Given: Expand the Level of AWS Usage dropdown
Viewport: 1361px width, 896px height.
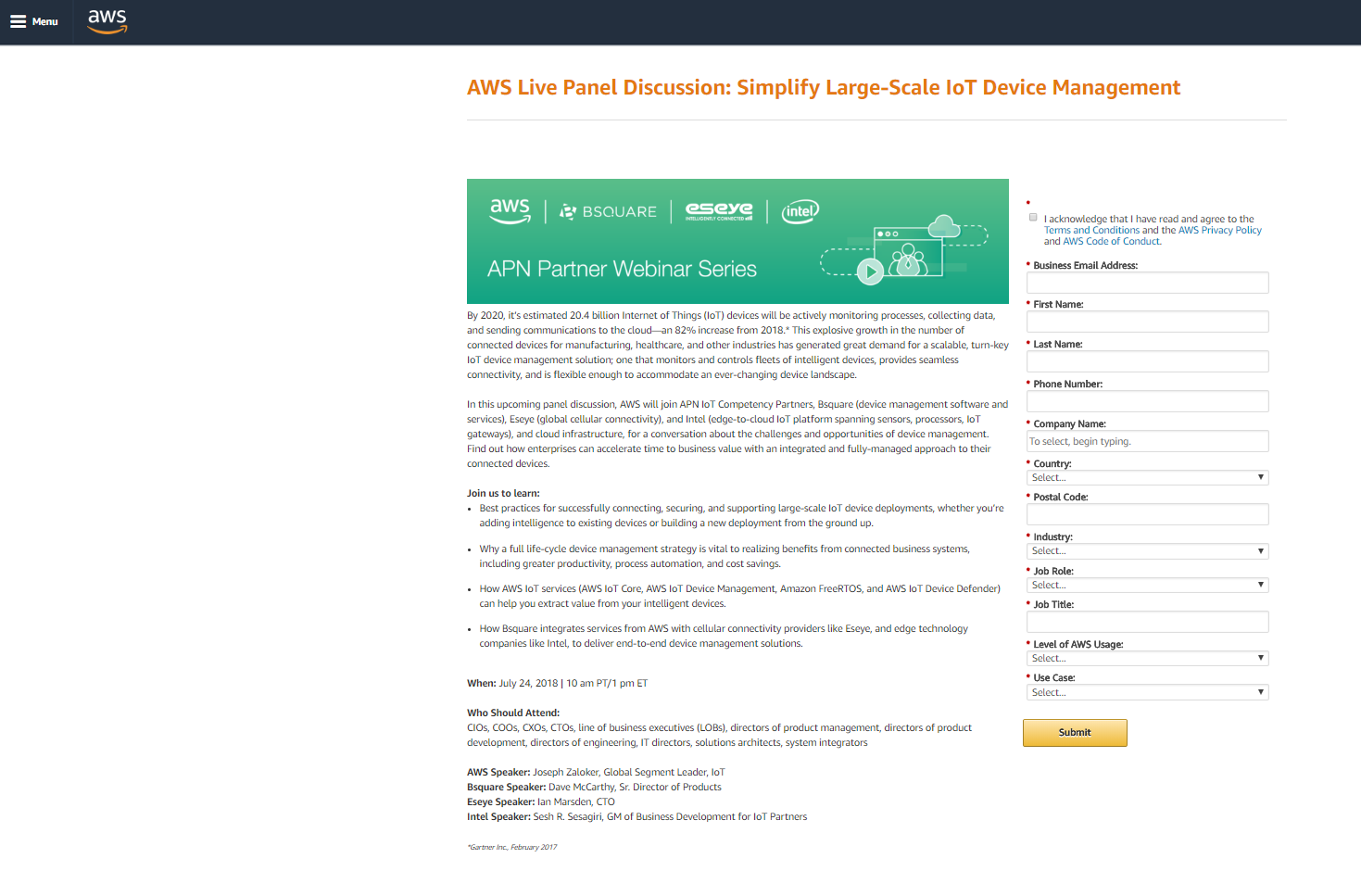Looking at the screenshot, I should 1147,659.
